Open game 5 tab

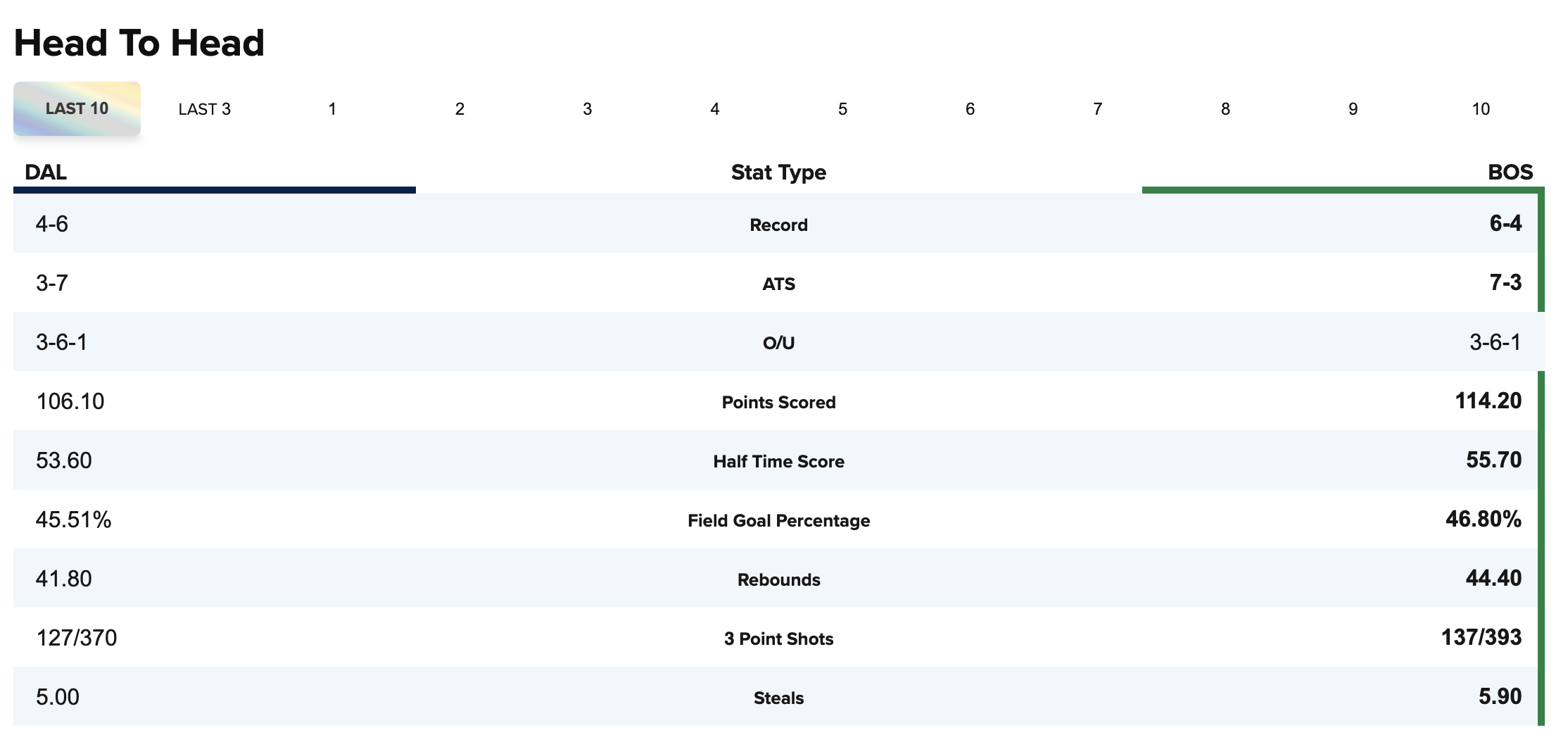(x=842, y=109)
